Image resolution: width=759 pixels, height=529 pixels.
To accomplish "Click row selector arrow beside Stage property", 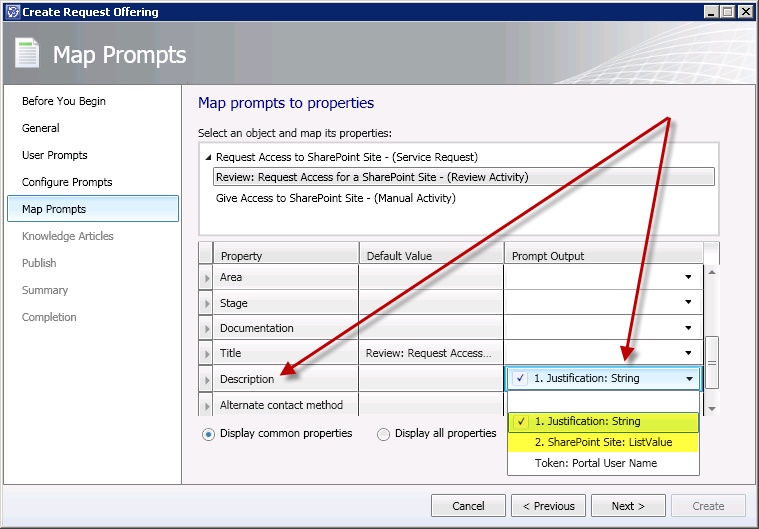I will pyautogui.click(x=207, y=303).
